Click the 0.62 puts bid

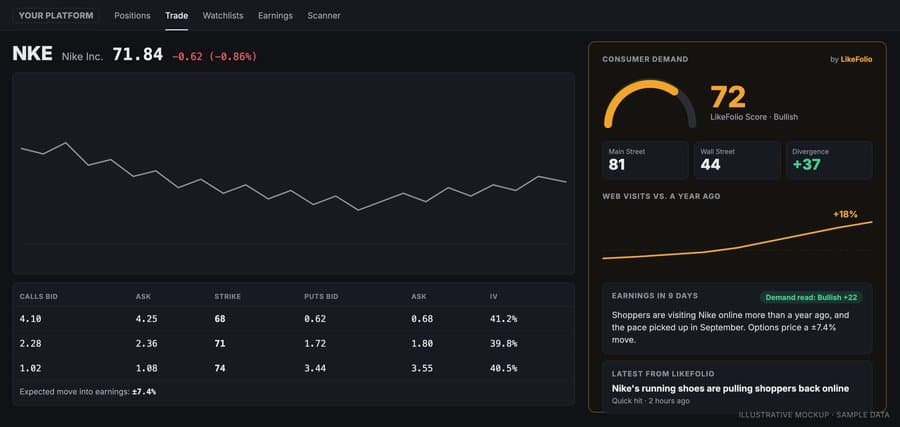point(315,319)
